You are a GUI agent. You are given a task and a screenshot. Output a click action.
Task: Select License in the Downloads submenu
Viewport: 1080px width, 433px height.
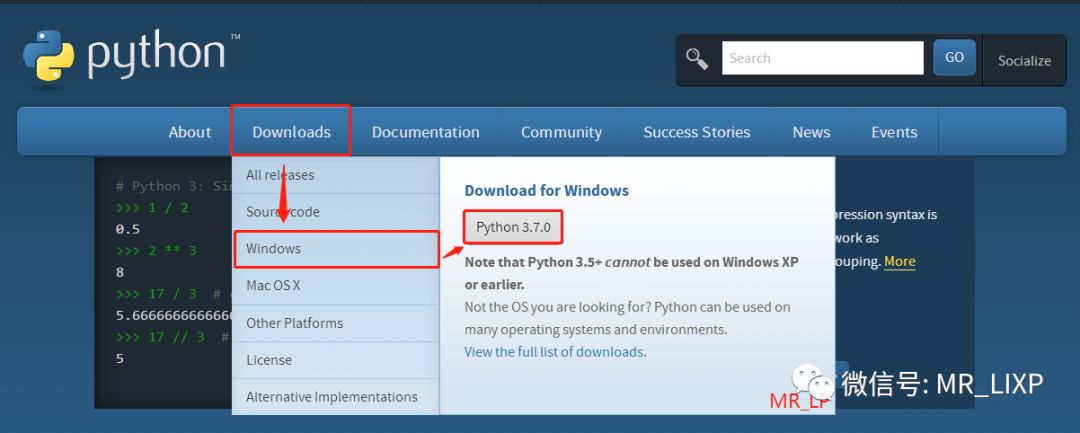[335, 360]
